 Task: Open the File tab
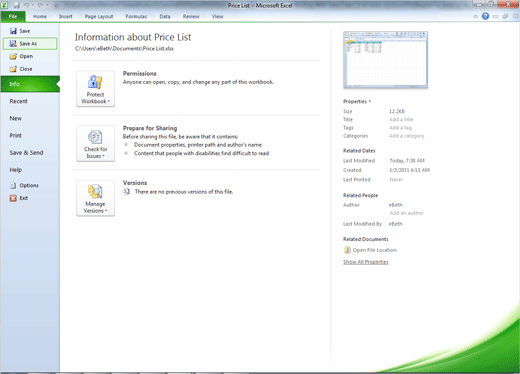click(13, 16)
